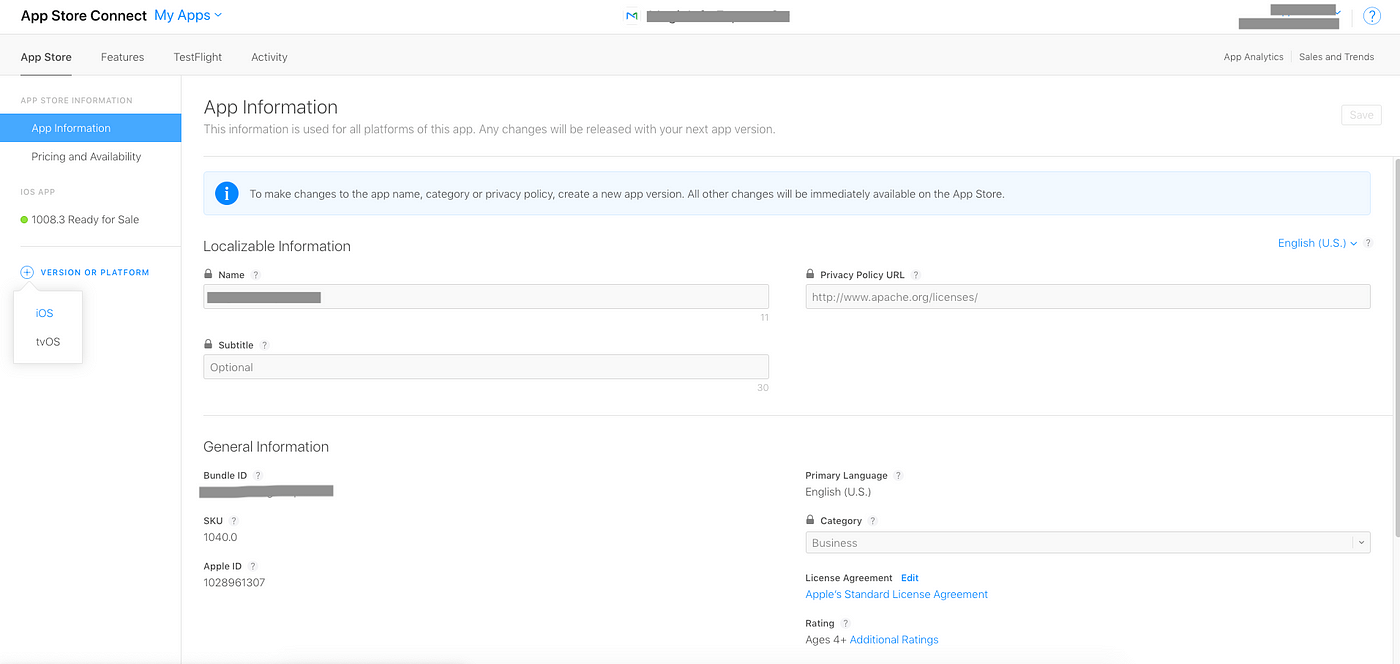The width and height of the screenshot is (1400, 664).
Task: Open the help icon next to Subtitle
Action: click(x=264, y=345)
